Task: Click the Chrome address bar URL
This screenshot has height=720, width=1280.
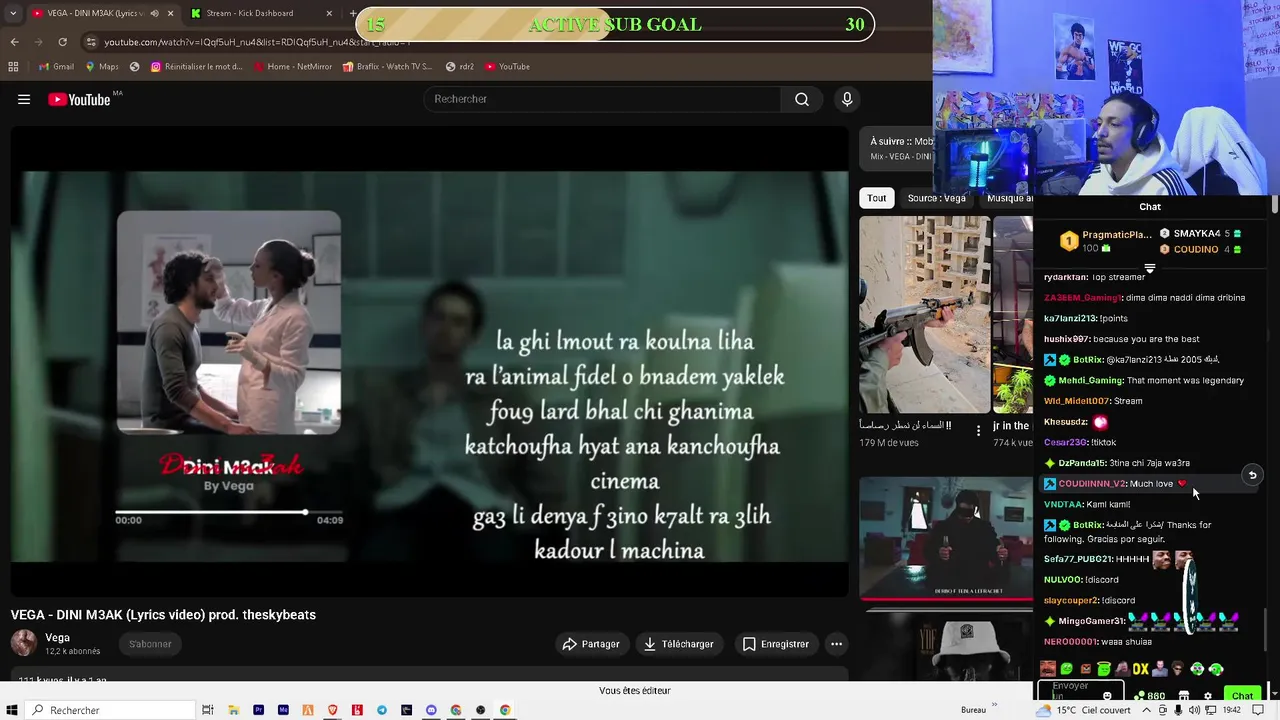Action: point(257,42)
